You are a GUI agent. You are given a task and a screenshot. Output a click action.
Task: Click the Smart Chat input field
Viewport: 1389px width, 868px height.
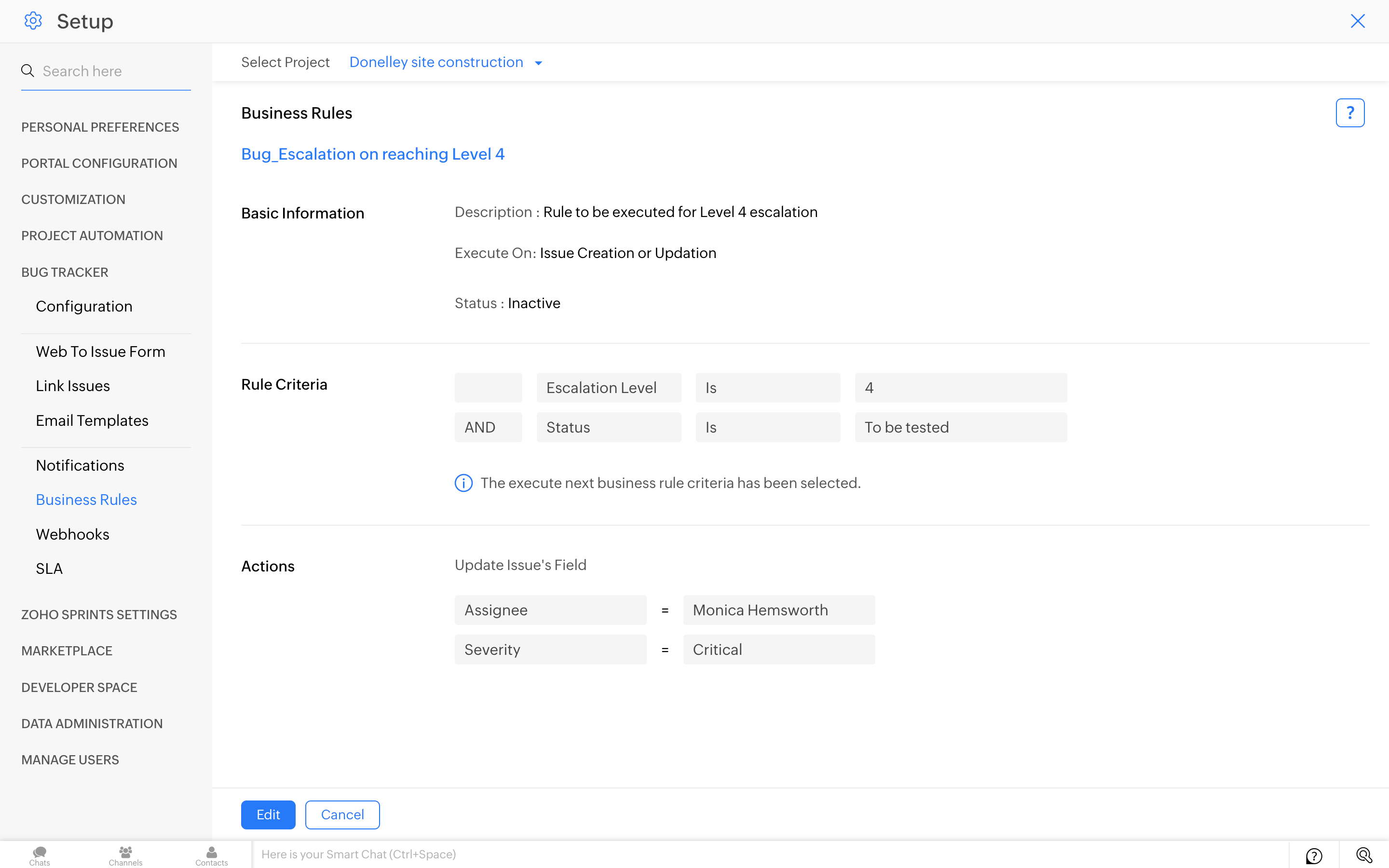(x=746, y=854)
